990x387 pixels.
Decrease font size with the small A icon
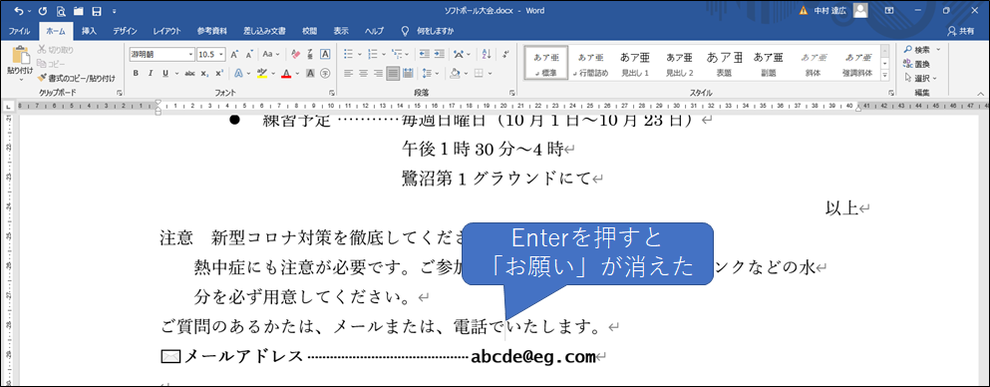coord(248,55)
